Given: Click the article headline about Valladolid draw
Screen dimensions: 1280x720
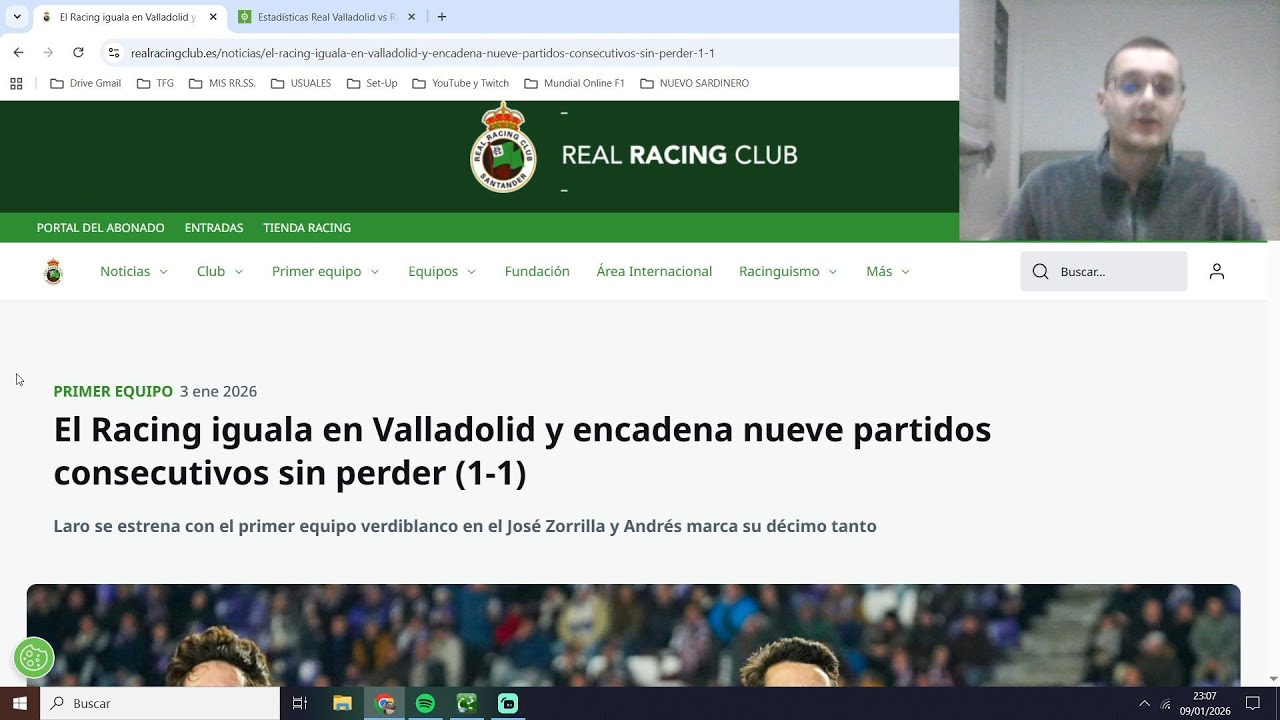Looking at the screenshot, I should [522, 451].
